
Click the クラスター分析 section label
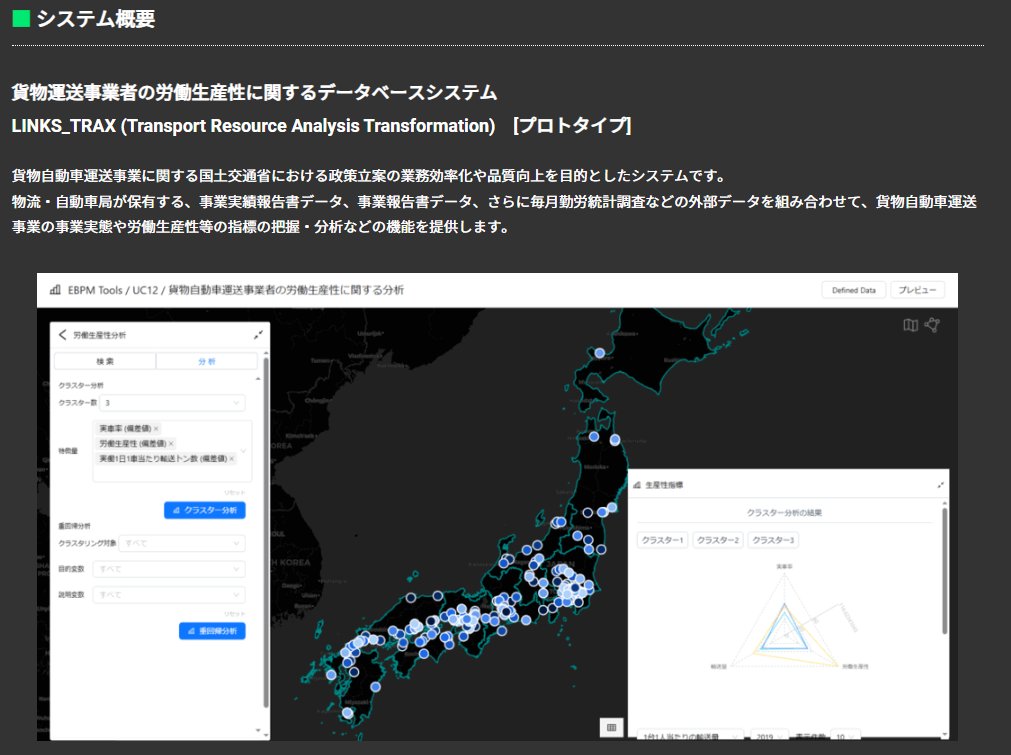(81, 386)
